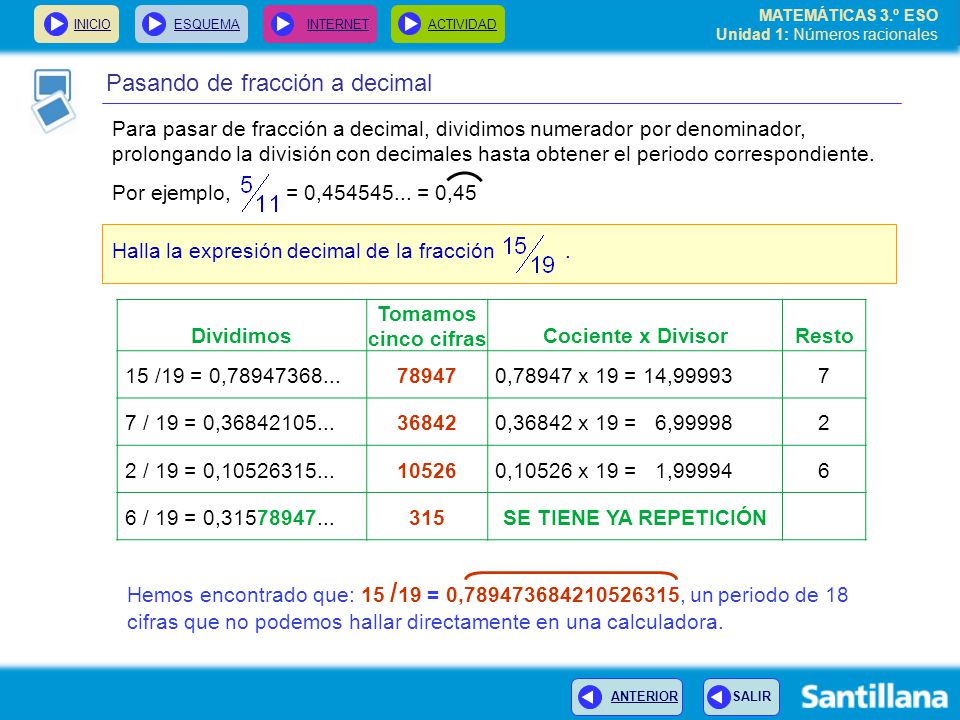Click the arrow icon beside SALIR
The height and width of the screenshot is (720, 960).
[x=718, y=697]
